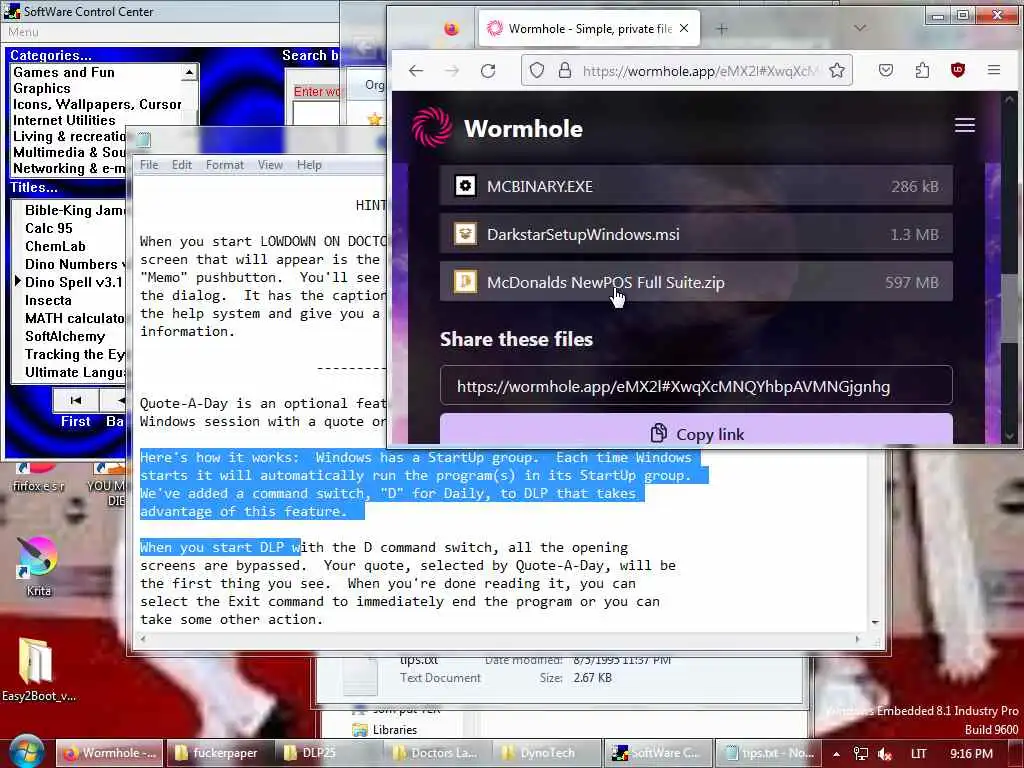The height and width of the screenshot is (768, 1024).
Task: Open the list all tabs dropdown
Action: (860, 28)
